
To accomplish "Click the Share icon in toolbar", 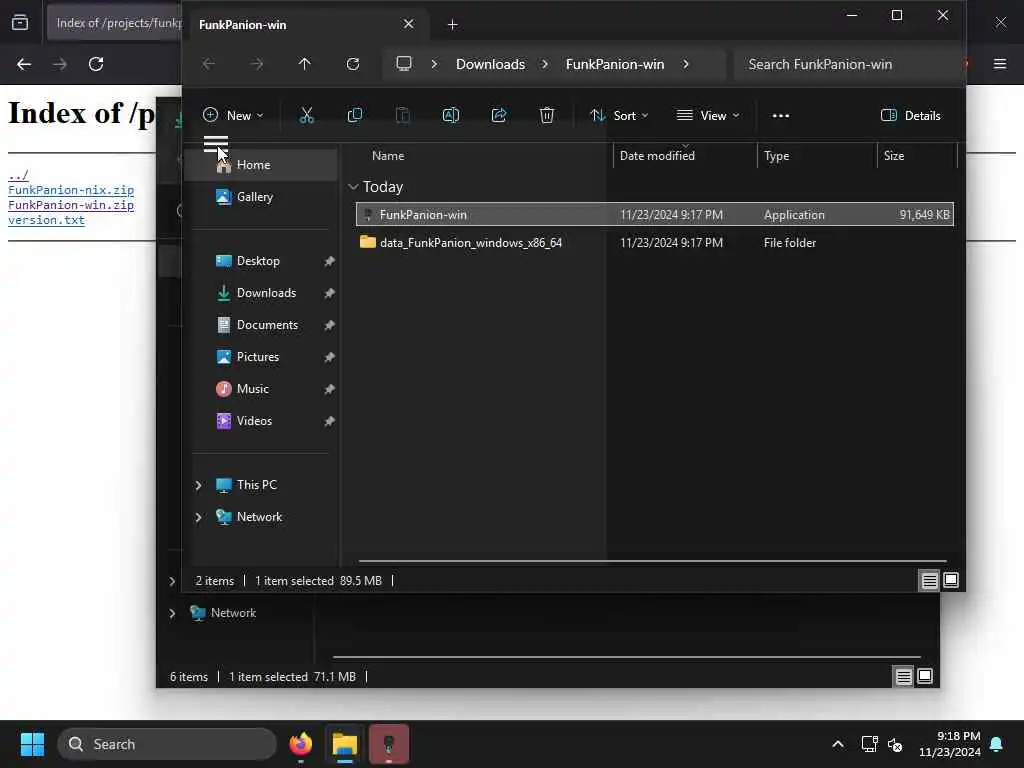I will [x=499, y=116].
